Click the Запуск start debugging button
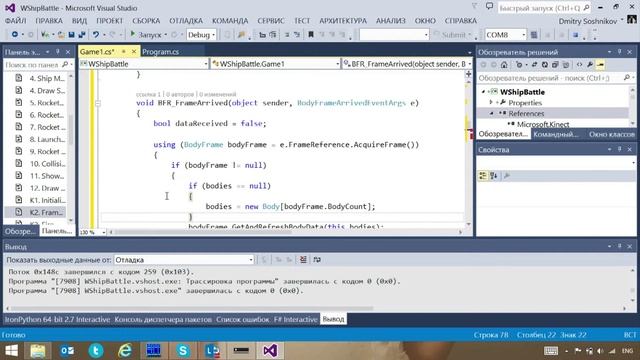 coord(146,35)
